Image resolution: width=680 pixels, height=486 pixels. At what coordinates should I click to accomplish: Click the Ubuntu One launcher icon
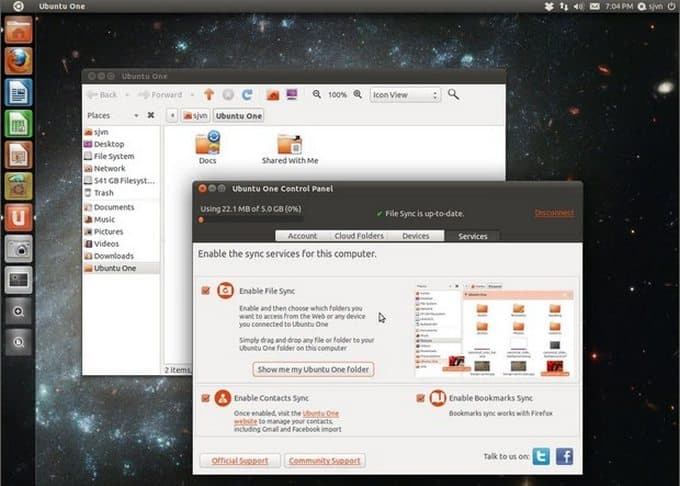tap(18, 217)
